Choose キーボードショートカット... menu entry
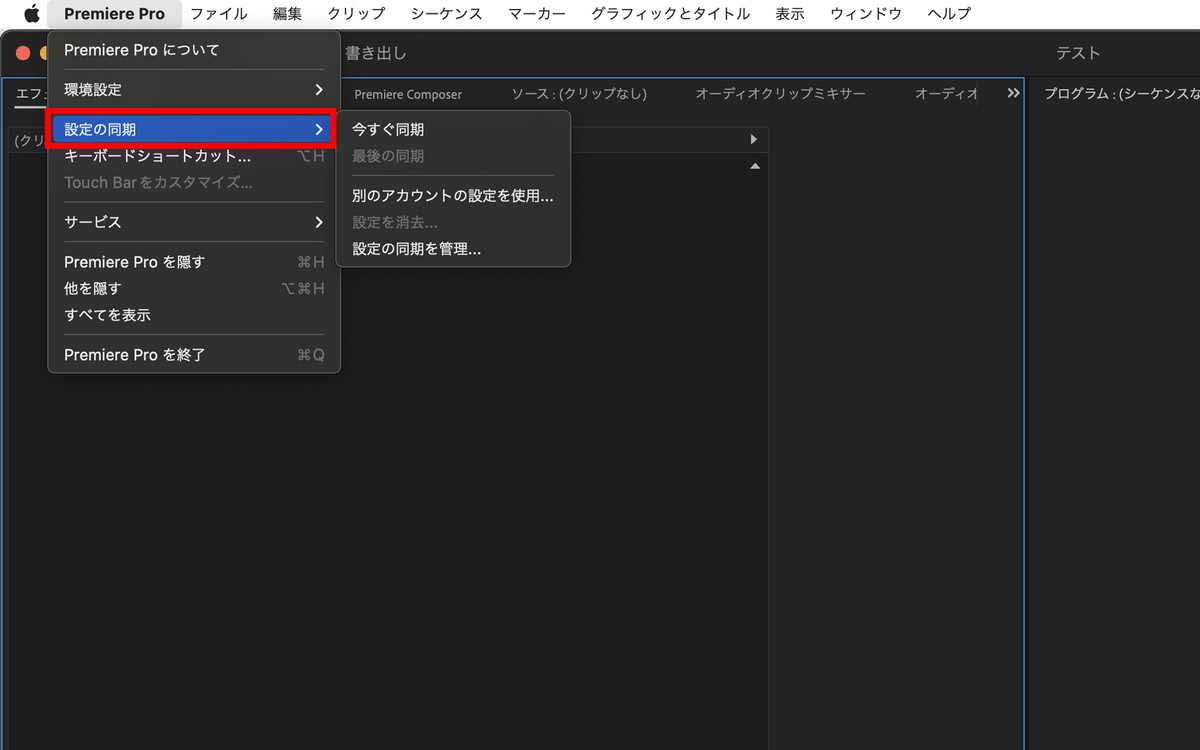 194,156
